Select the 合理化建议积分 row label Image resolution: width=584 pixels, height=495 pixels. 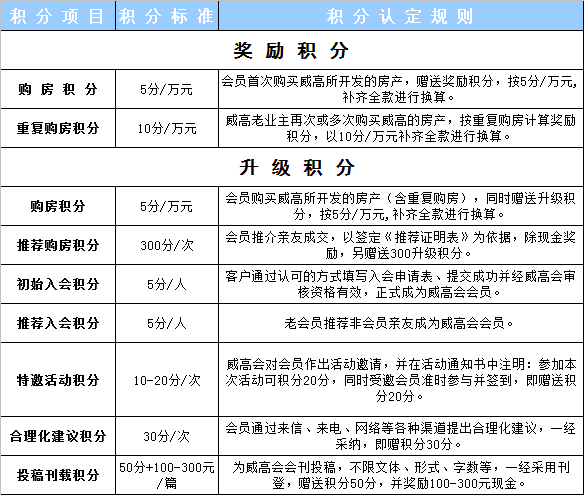point(58,436)
